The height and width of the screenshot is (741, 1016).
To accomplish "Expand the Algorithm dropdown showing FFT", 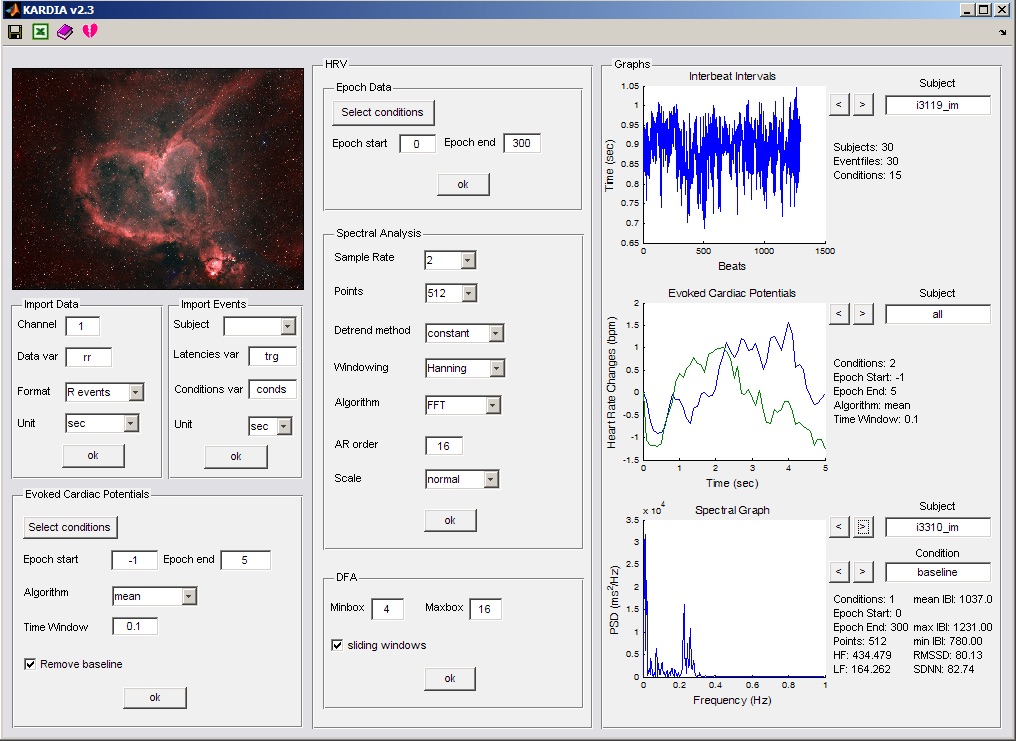I will coord(492,405).
